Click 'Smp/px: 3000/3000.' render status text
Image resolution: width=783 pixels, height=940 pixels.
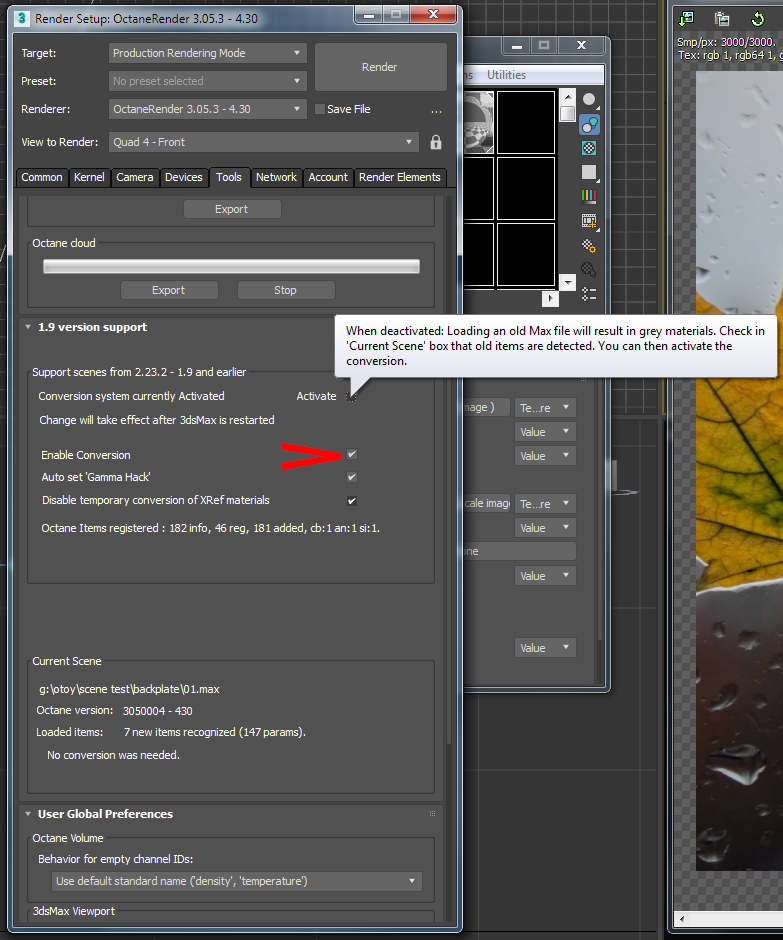pyautogui.click(x=727, y=43)
